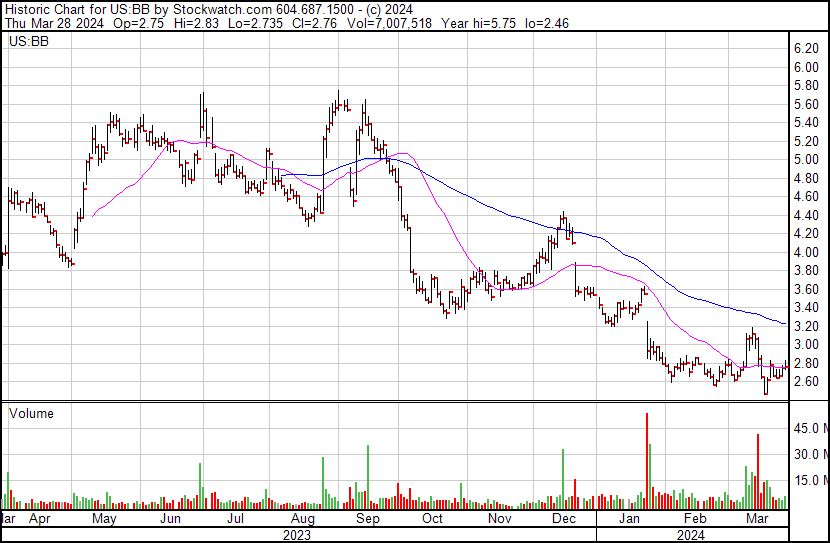830x543 pixels.
Task: Click the Volume panel label
Action: pos(31,413)
